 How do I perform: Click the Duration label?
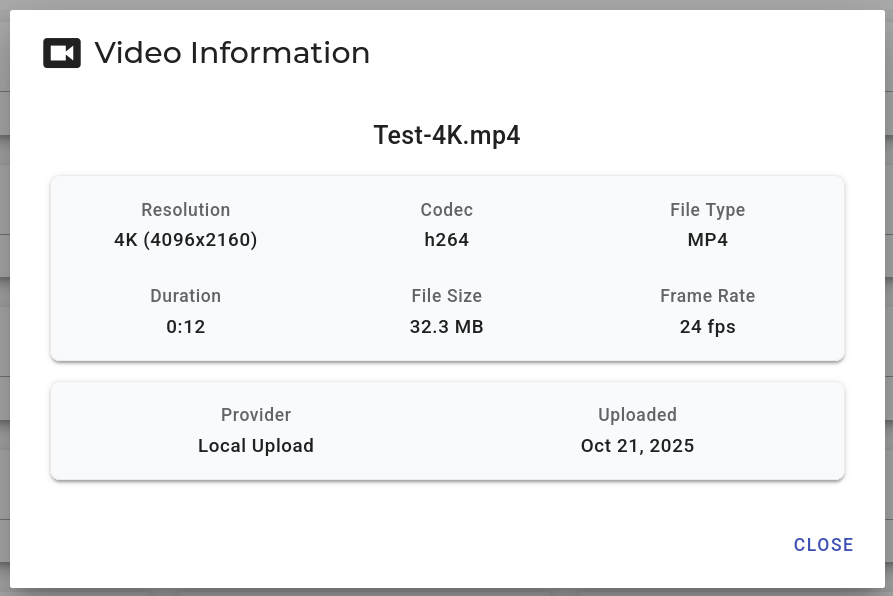click(186, 296)
